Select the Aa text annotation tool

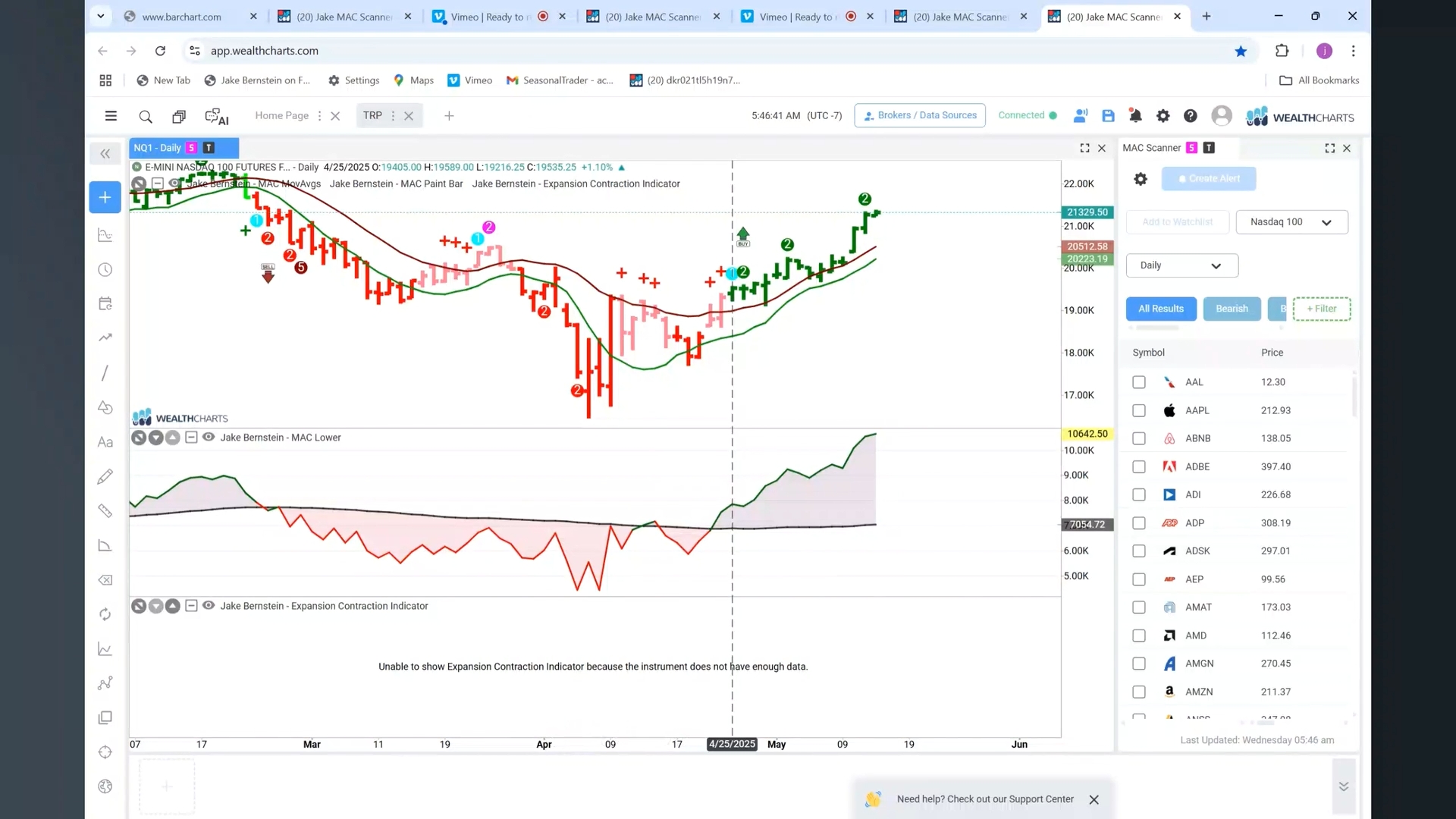[105, 442]
